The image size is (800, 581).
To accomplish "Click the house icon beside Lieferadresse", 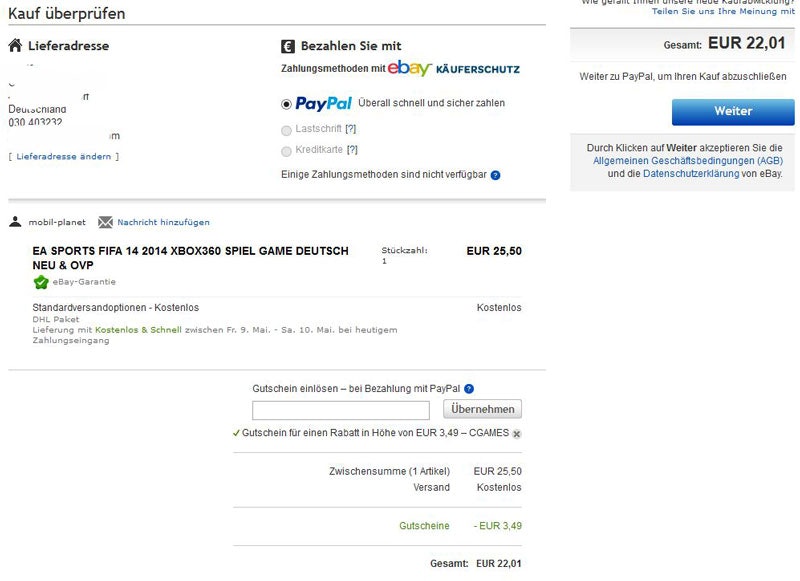I will [x=14, y=45].
